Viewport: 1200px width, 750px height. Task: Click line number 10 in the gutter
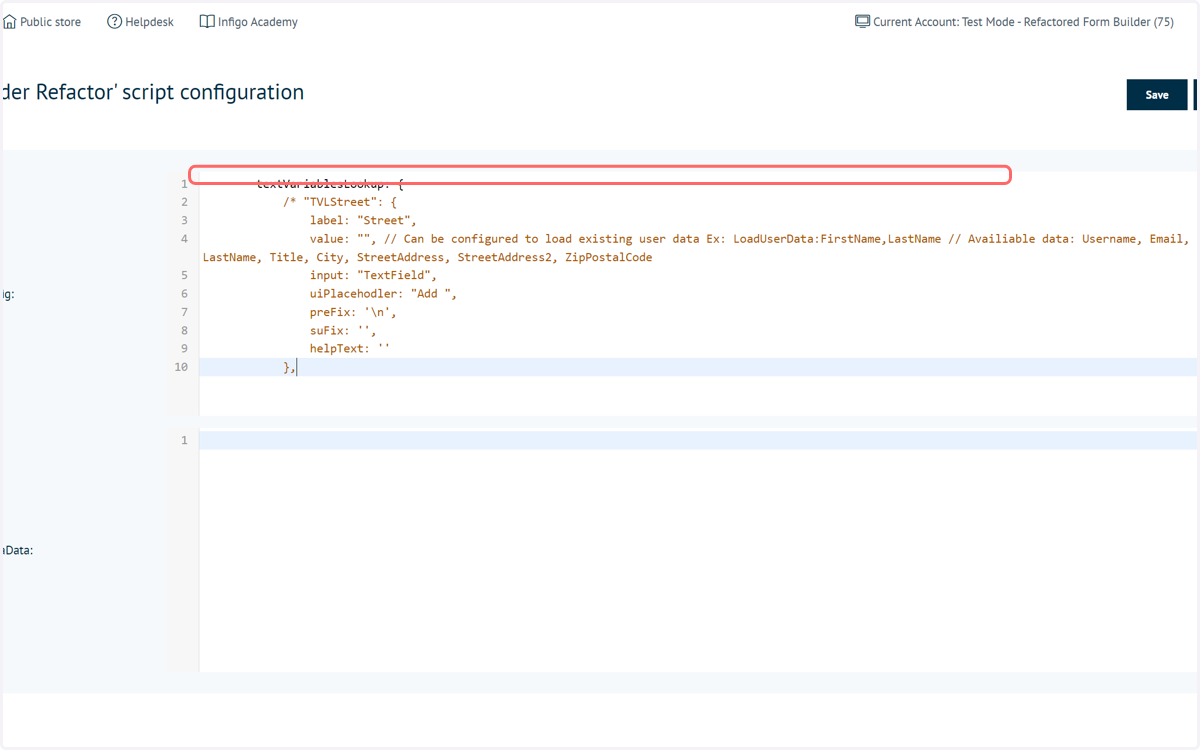click(x=181, y=367)
